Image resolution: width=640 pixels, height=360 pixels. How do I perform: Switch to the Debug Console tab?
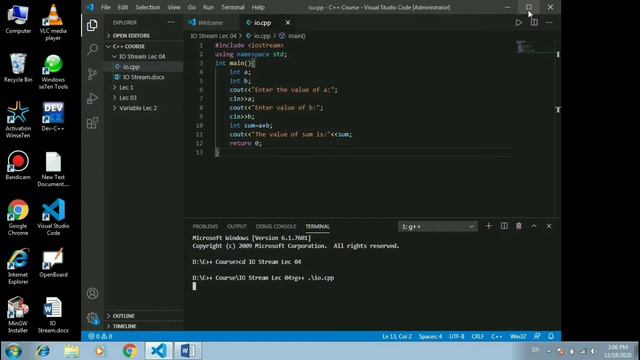[276, 227]
